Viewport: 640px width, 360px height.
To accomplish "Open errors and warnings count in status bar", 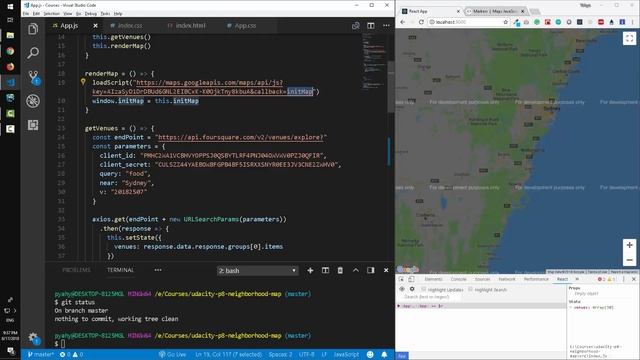I will pyautogui.click(x=71, y=354).
